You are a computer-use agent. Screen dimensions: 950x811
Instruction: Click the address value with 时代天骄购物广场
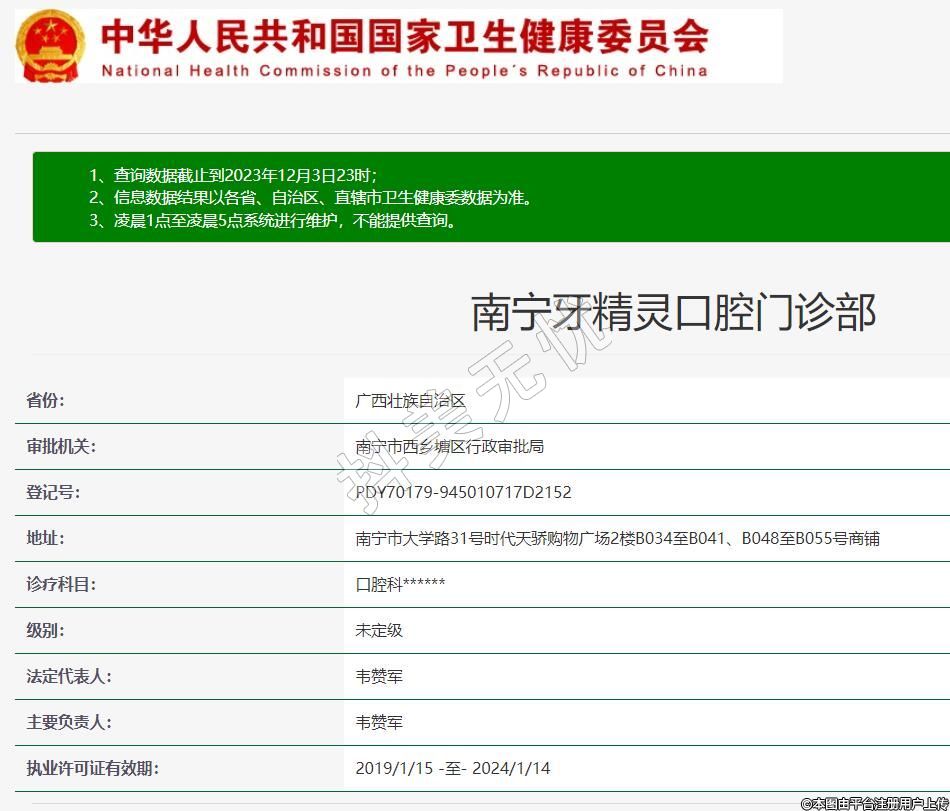pos(617,538)
